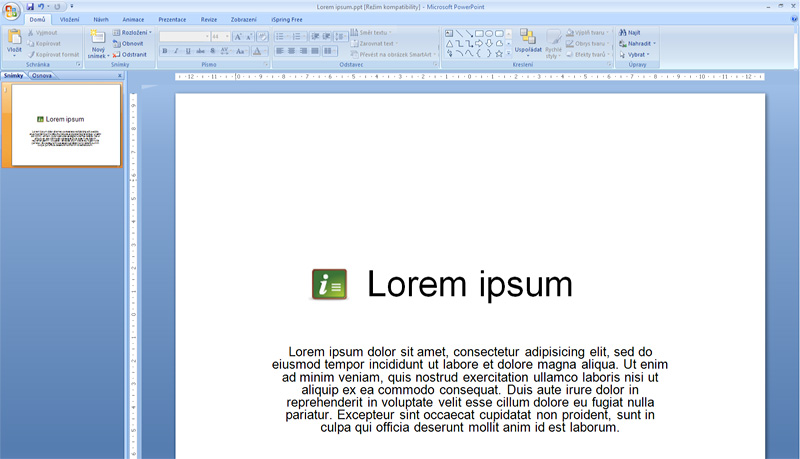The width and height of the screenshot is (800, 459).
Task: Decrease the list indent level
Action: tap(315, 37)
